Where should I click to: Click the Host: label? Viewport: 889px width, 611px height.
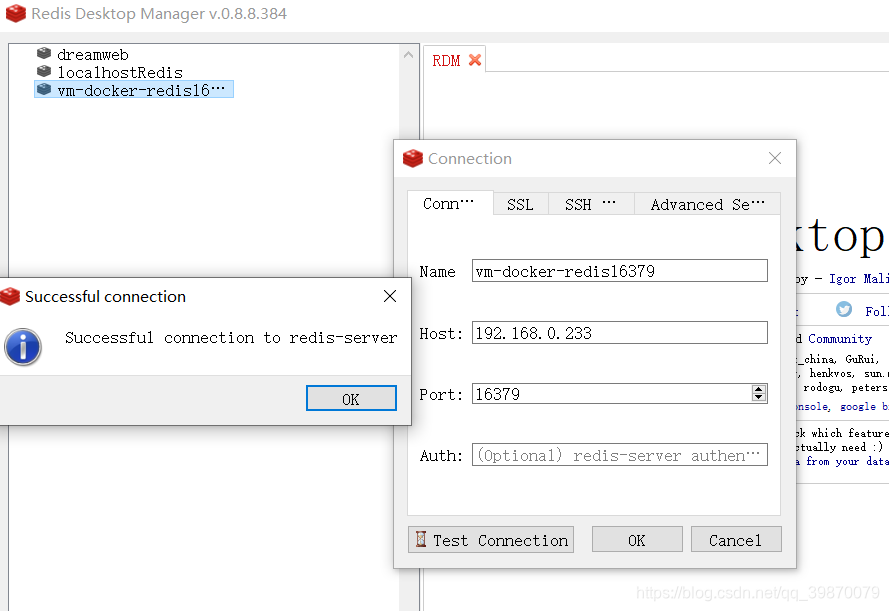pos(441,333)
